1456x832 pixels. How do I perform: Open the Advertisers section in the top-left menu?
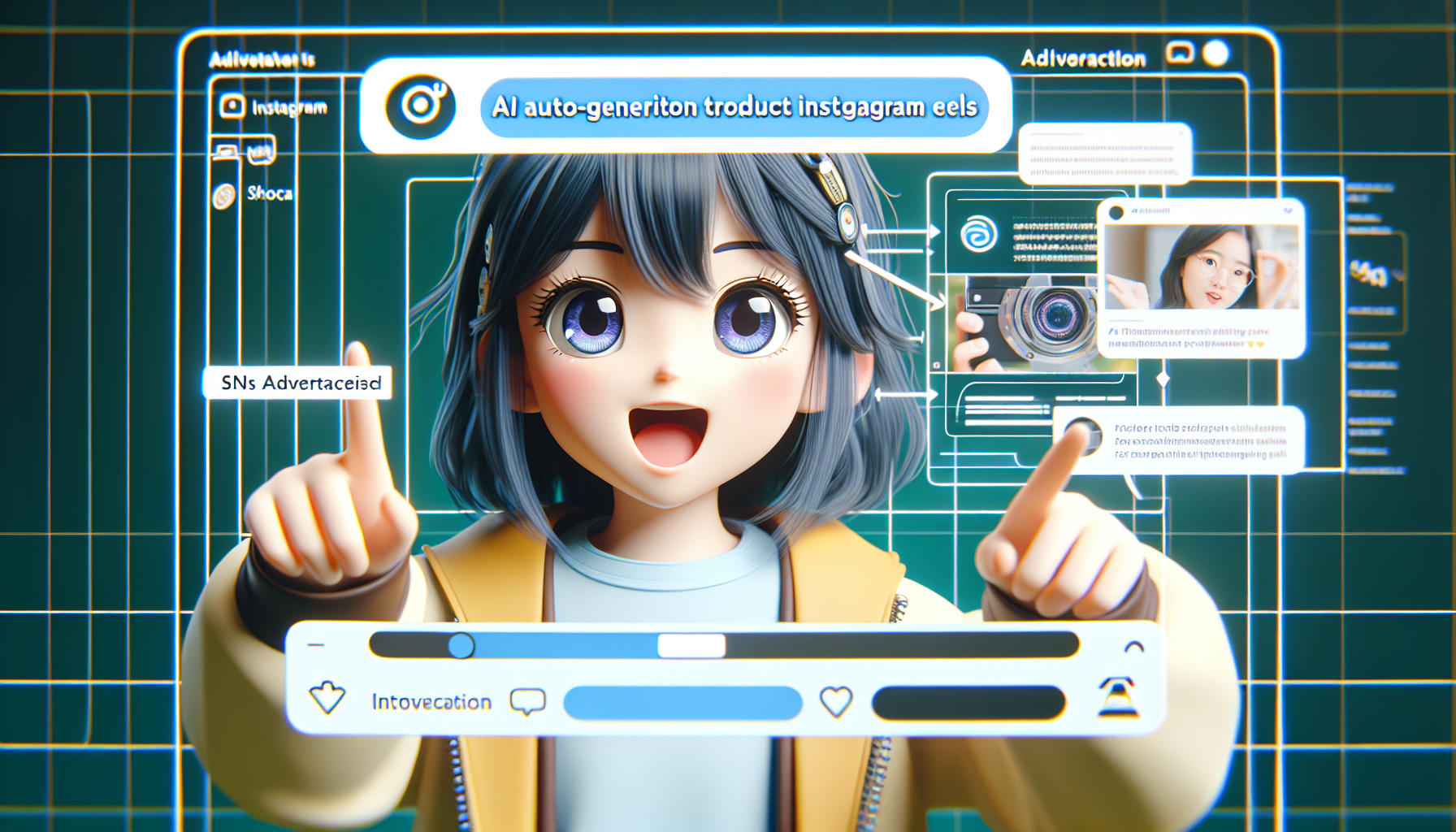[262, 58]
